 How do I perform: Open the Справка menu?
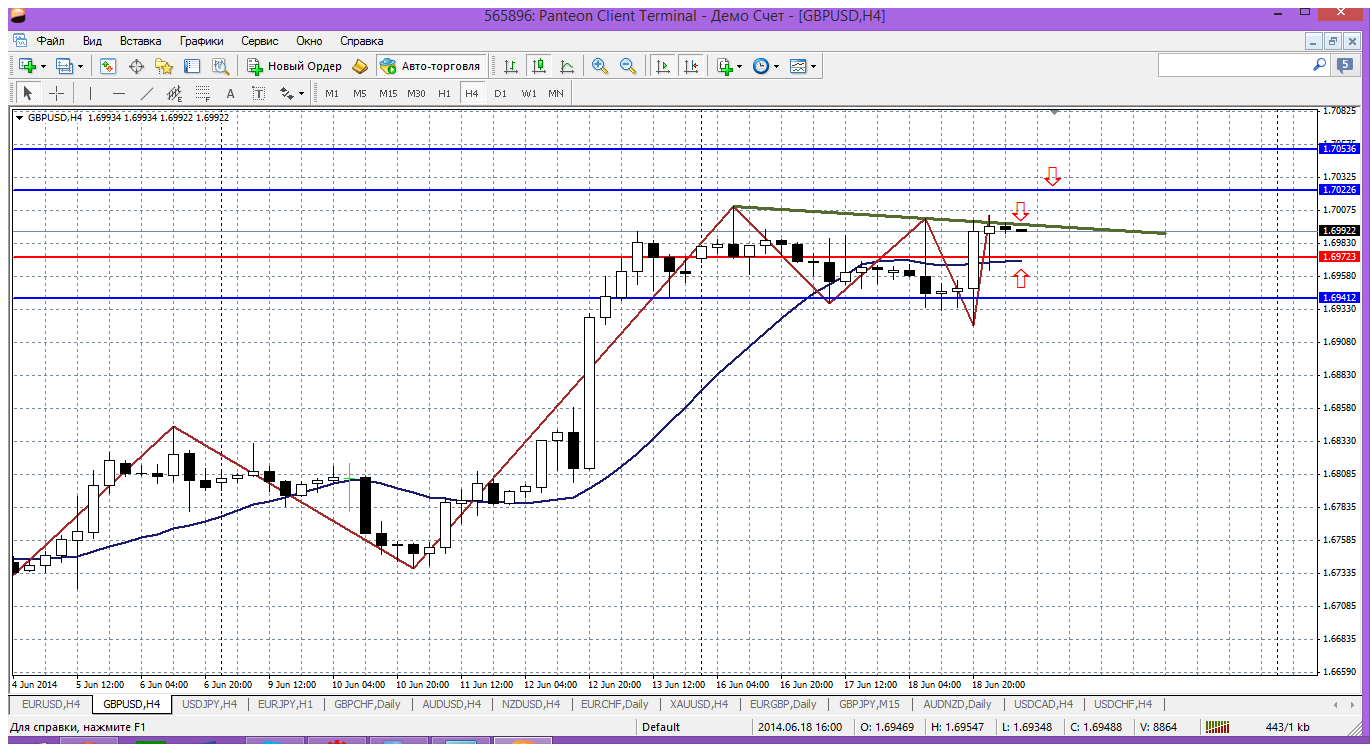tap(361, 41)
